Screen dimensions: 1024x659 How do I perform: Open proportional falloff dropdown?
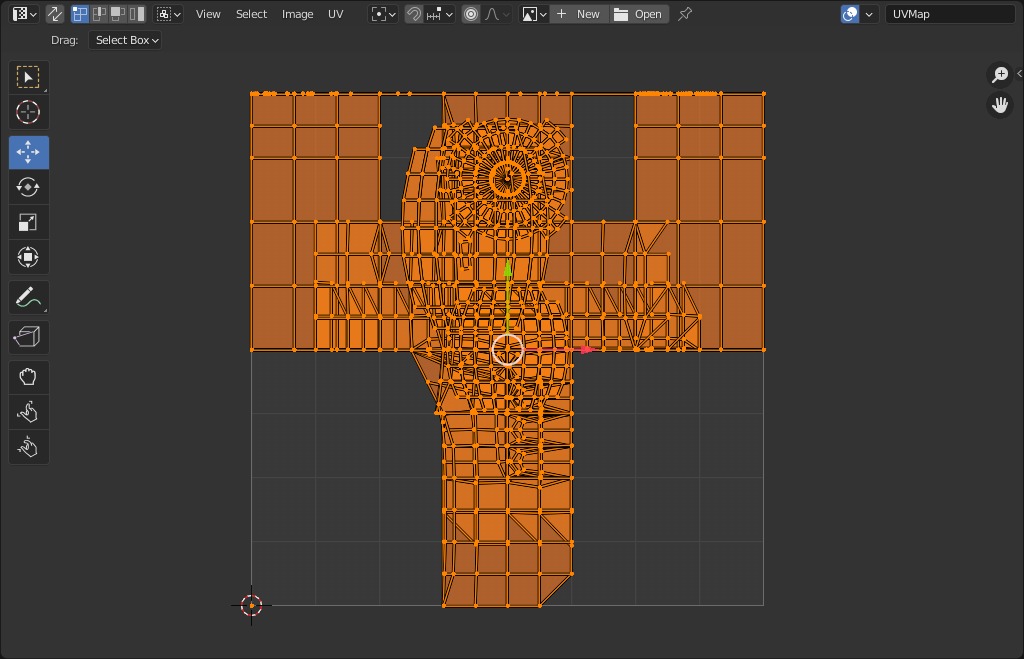(497, 14)
